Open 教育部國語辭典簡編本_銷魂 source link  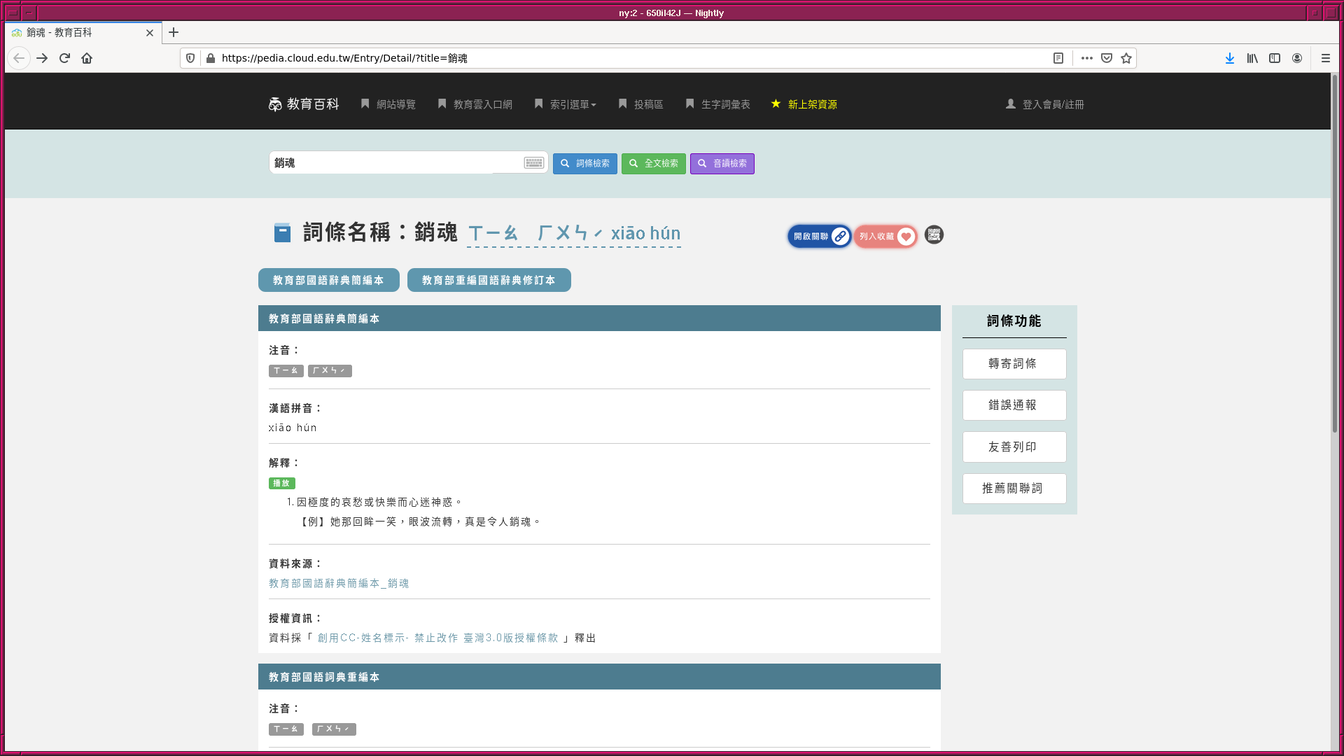tap(338, 583)
